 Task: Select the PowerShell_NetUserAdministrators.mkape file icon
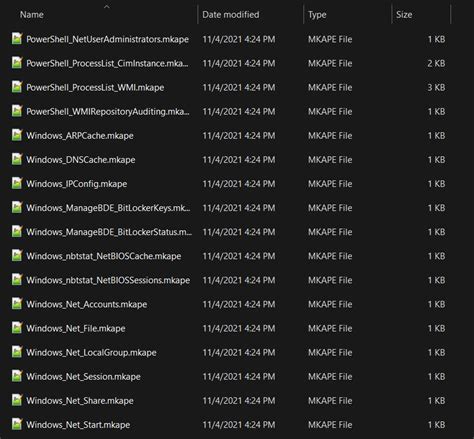17,39
